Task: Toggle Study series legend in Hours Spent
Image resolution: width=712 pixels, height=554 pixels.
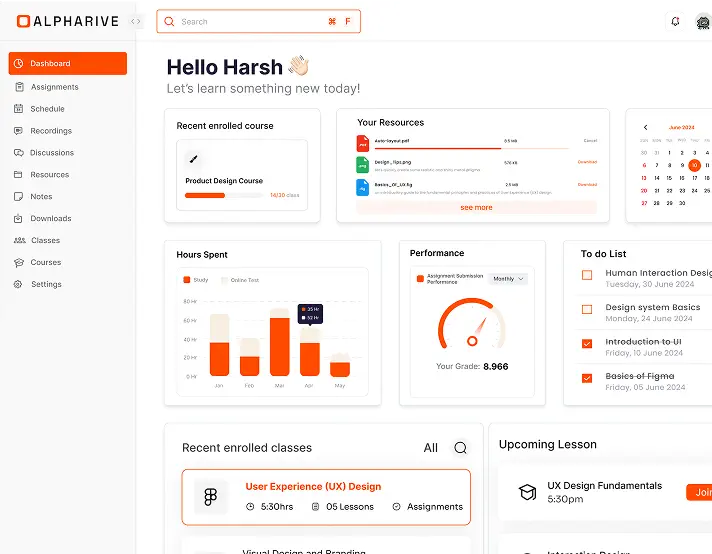Action: tap(195, 280)
